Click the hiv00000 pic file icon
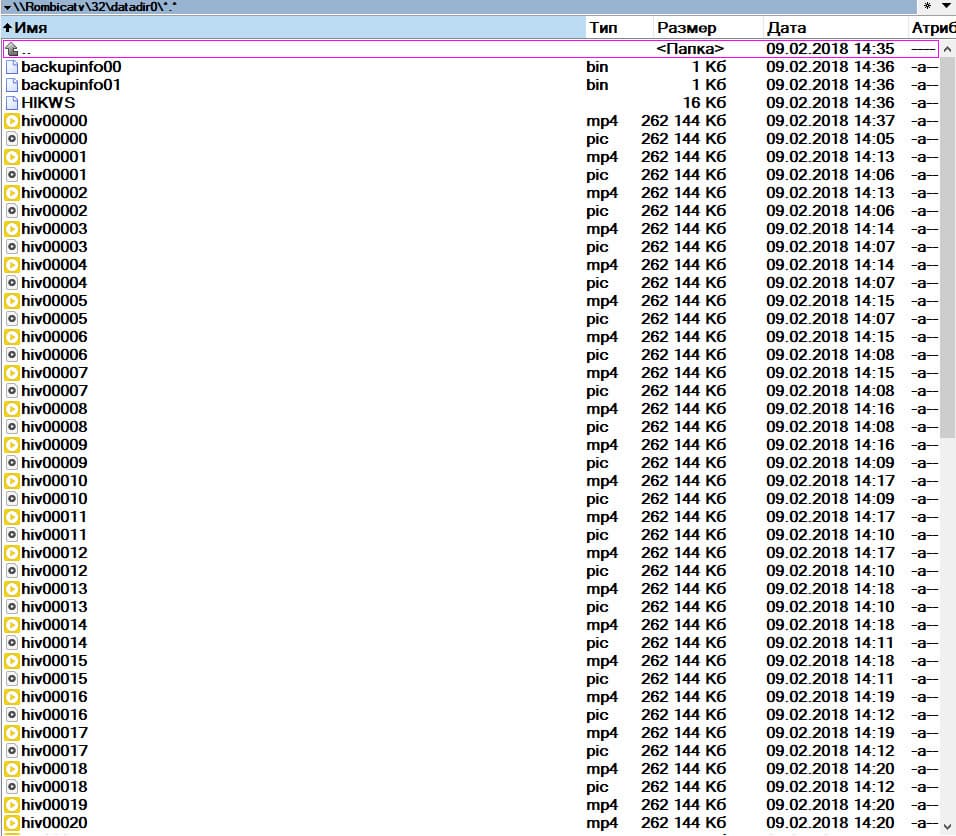Screen dimensions: 956x836 point(12,138)
